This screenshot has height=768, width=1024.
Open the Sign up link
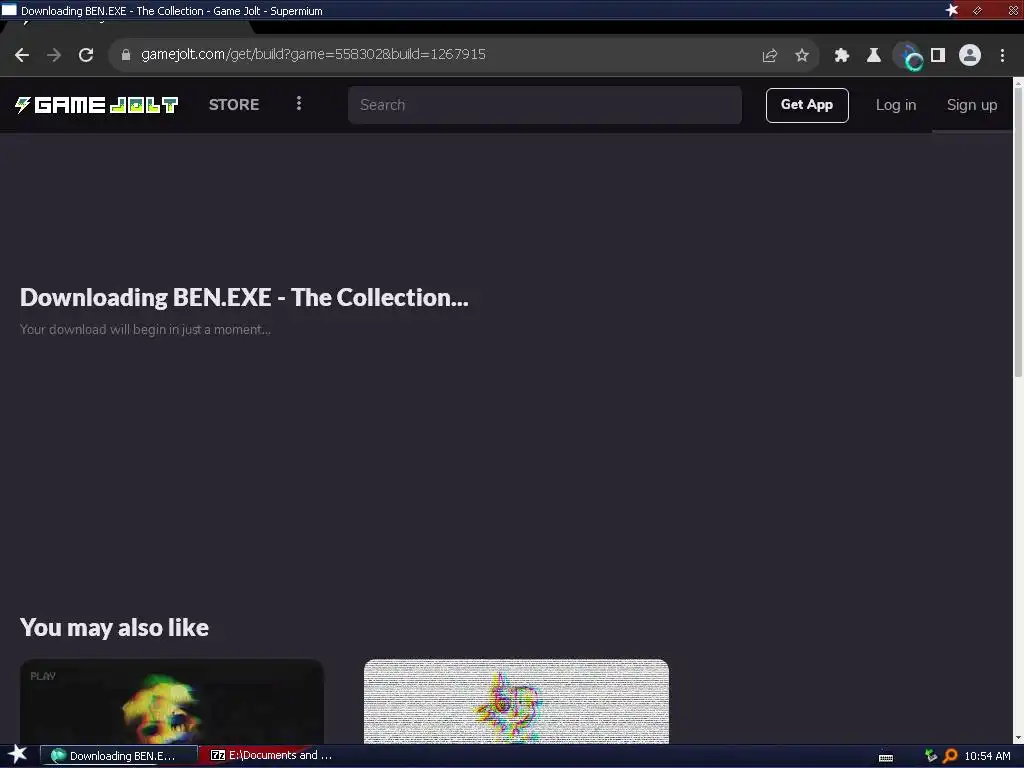[x=972, y=105]
